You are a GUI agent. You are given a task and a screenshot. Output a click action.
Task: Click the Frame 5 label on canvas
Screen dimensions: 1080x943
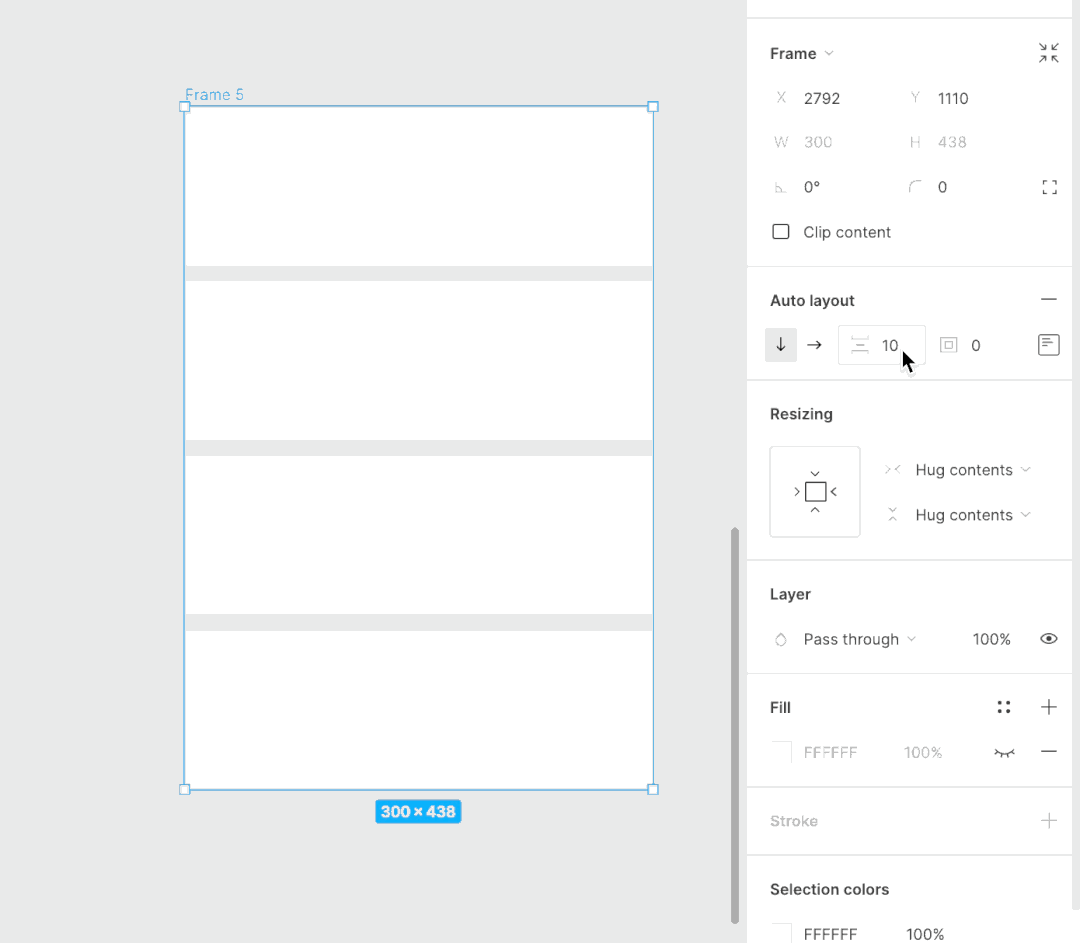tap(214, 94)
